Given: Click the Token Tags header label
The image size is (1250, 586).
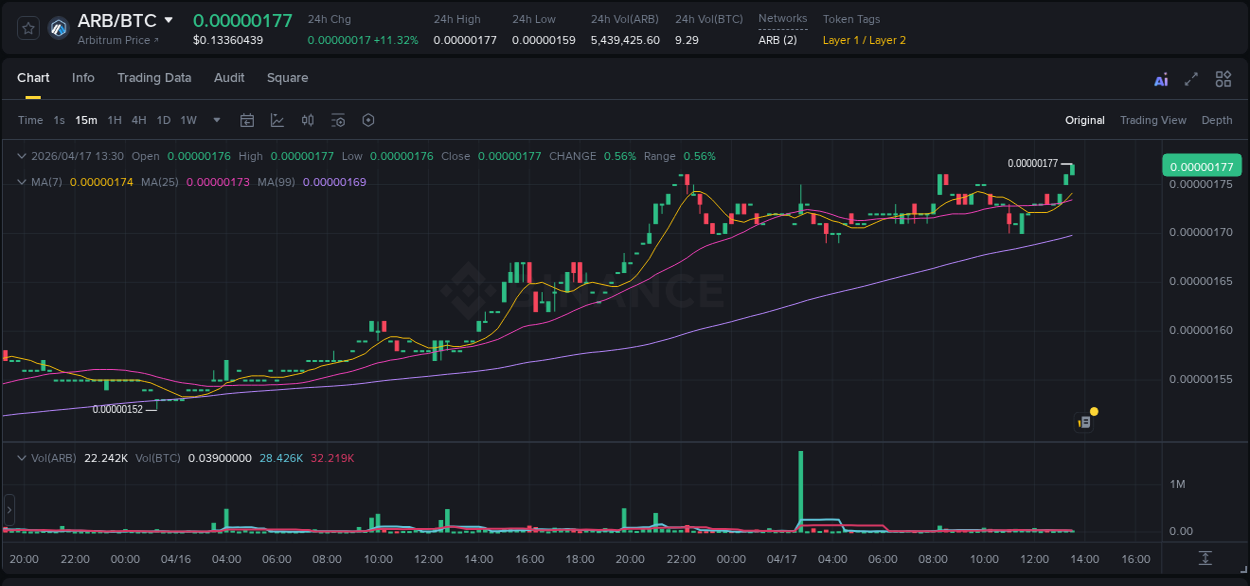Looking at the screenshot, I should coord(852,19).
